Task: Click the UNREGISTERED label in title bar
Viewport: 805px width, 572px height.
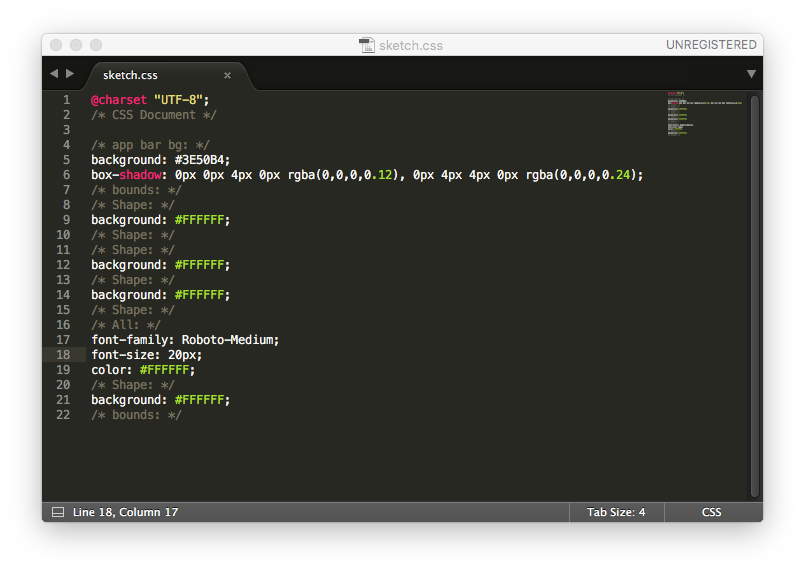Action: [711, 45]
